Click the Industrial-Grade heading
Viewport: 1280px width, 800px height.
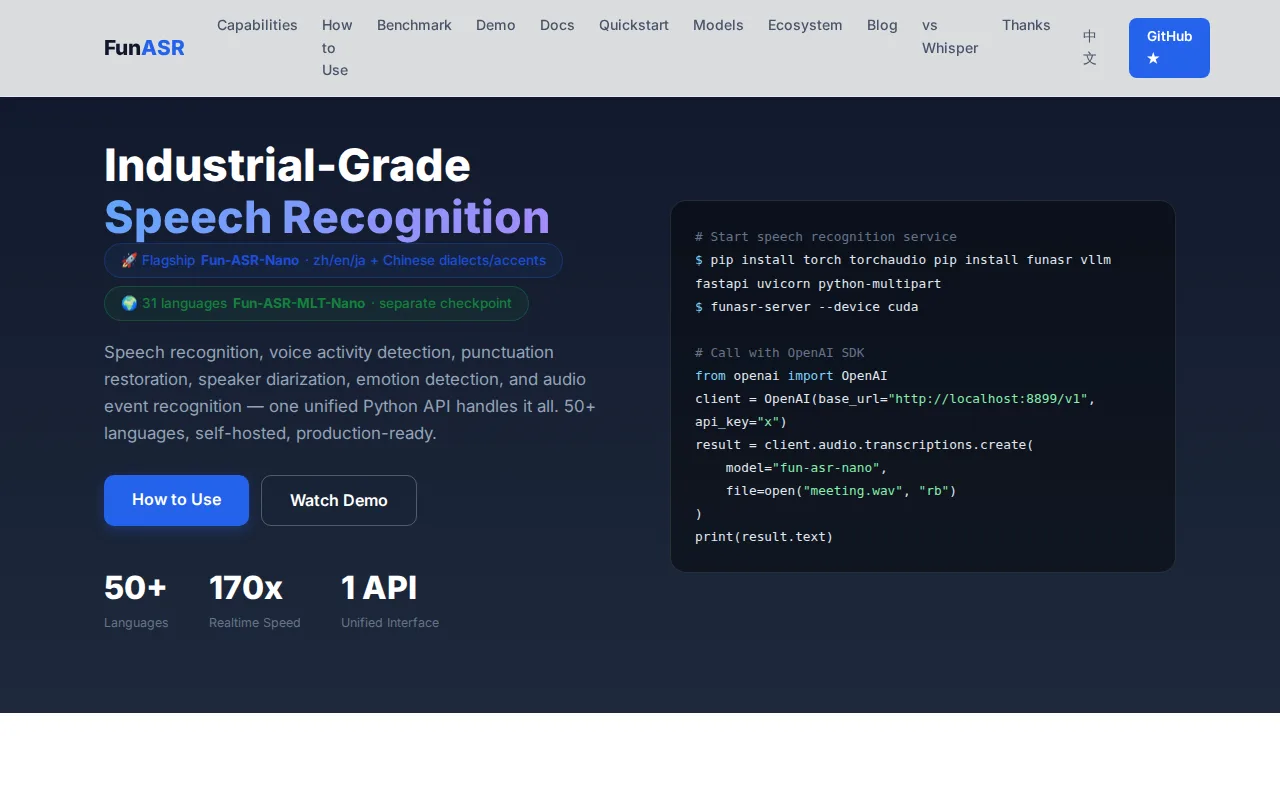(x=287, y=166)
